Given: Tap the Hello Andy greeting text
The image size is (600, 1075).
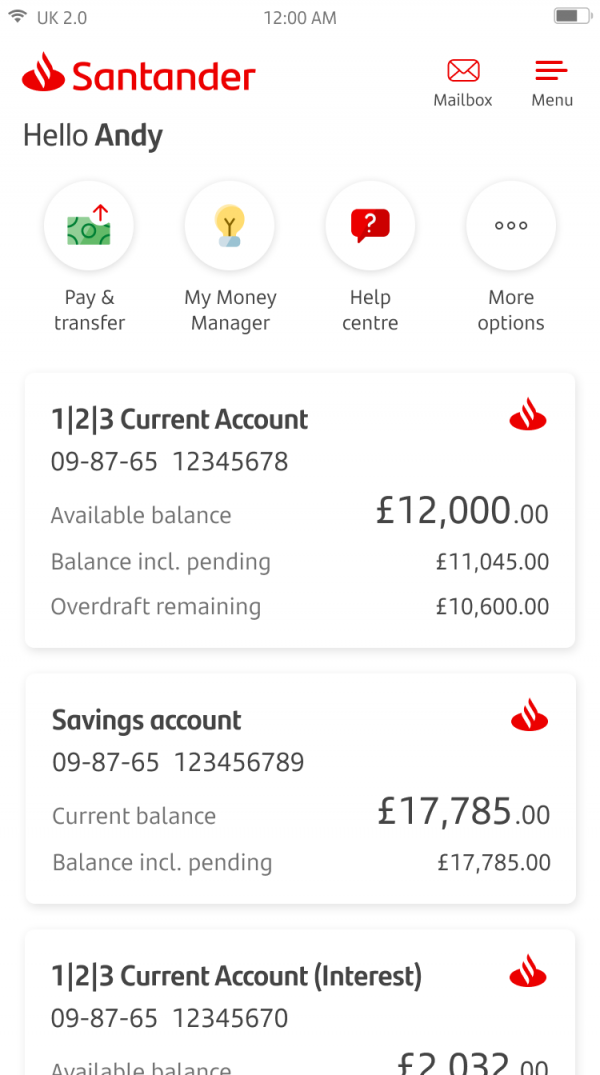Looking at the screenshot, I should [92, 135].
